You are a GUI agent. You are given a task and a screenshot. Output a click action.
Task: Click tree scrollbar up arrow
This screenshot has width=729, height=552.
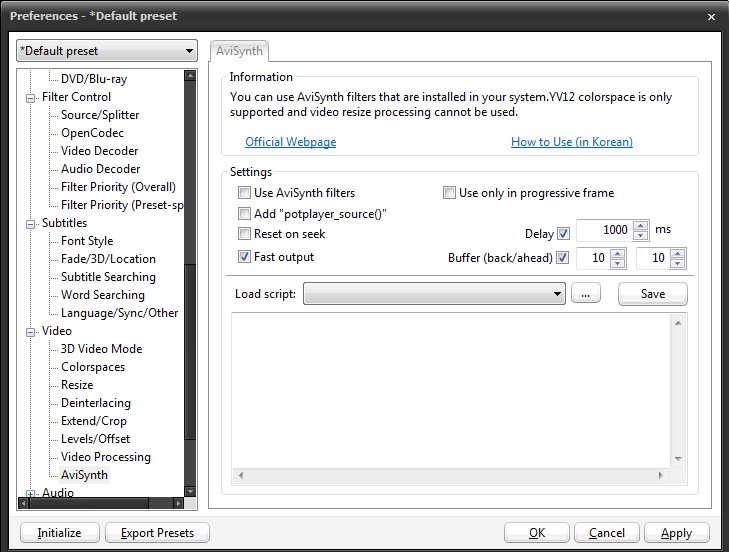tap(190, 75)
